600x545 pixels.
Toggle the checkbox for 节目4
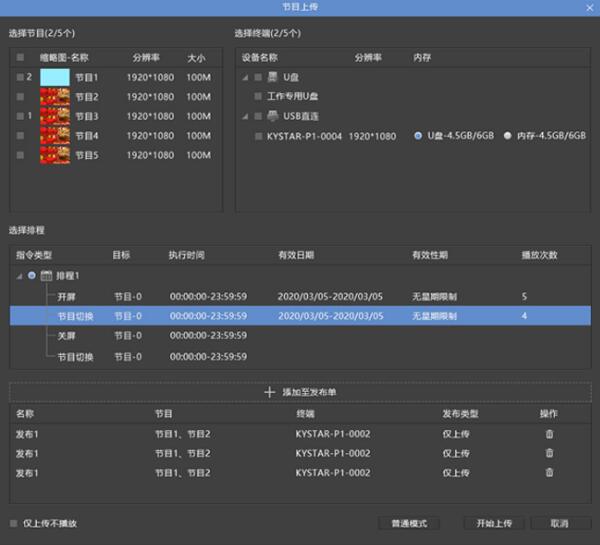[x=20, y=135]
